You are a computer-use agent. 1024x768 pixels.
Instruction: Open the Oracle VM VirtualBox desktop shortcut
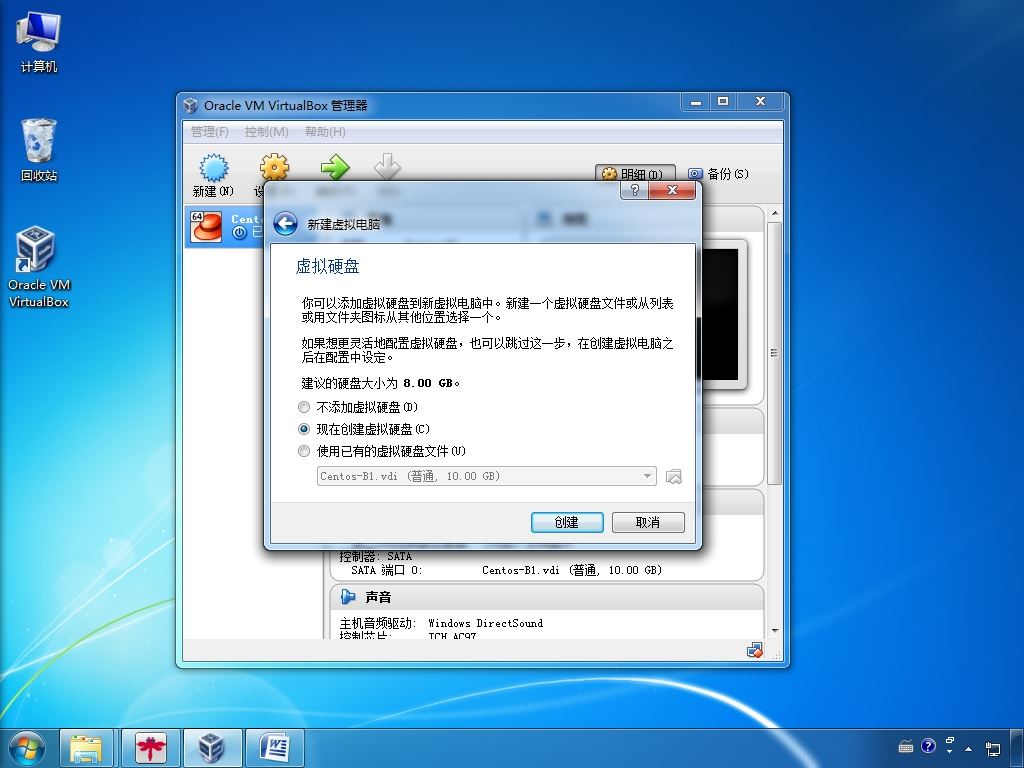pyautogui.click(x=39, y=266)
